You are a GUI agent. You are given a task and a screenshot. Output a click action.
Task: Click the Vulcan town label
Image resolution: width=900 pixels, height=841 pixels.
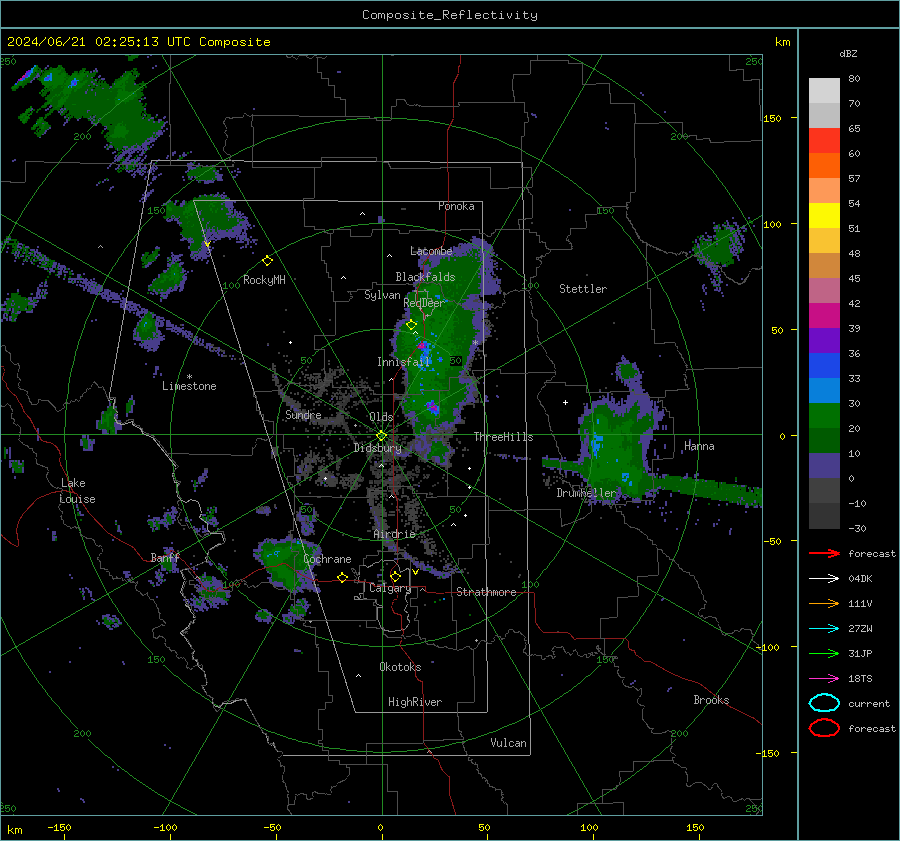509,743
